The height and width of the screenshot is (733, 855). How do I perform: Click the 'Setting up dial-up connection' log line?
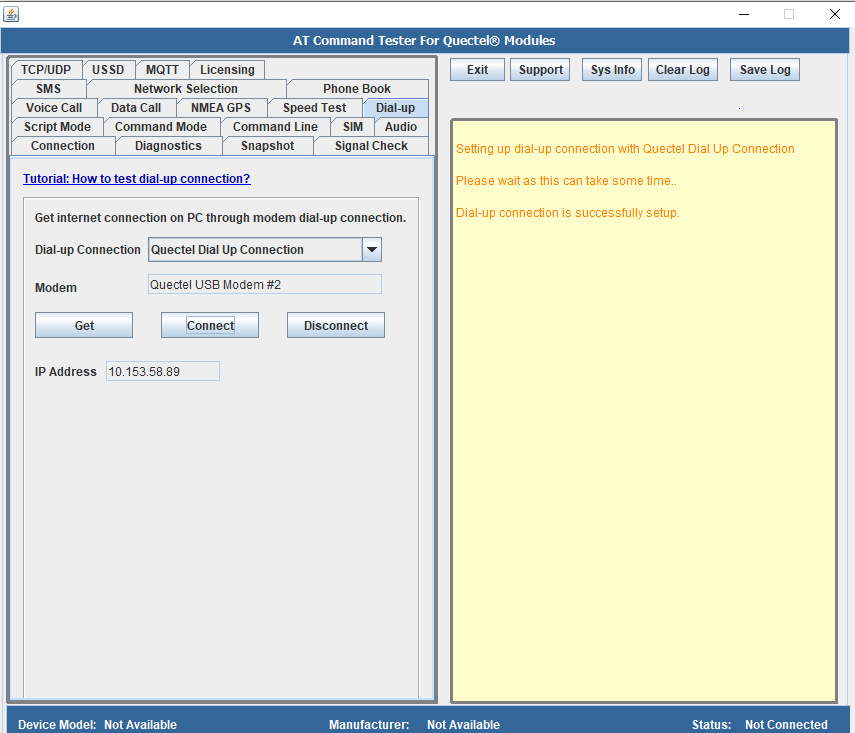[625, 149]
